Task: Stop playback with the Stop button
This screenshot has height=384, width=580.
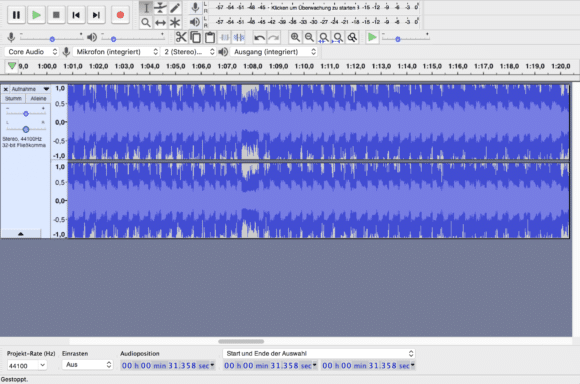Action: pos(56,15)
